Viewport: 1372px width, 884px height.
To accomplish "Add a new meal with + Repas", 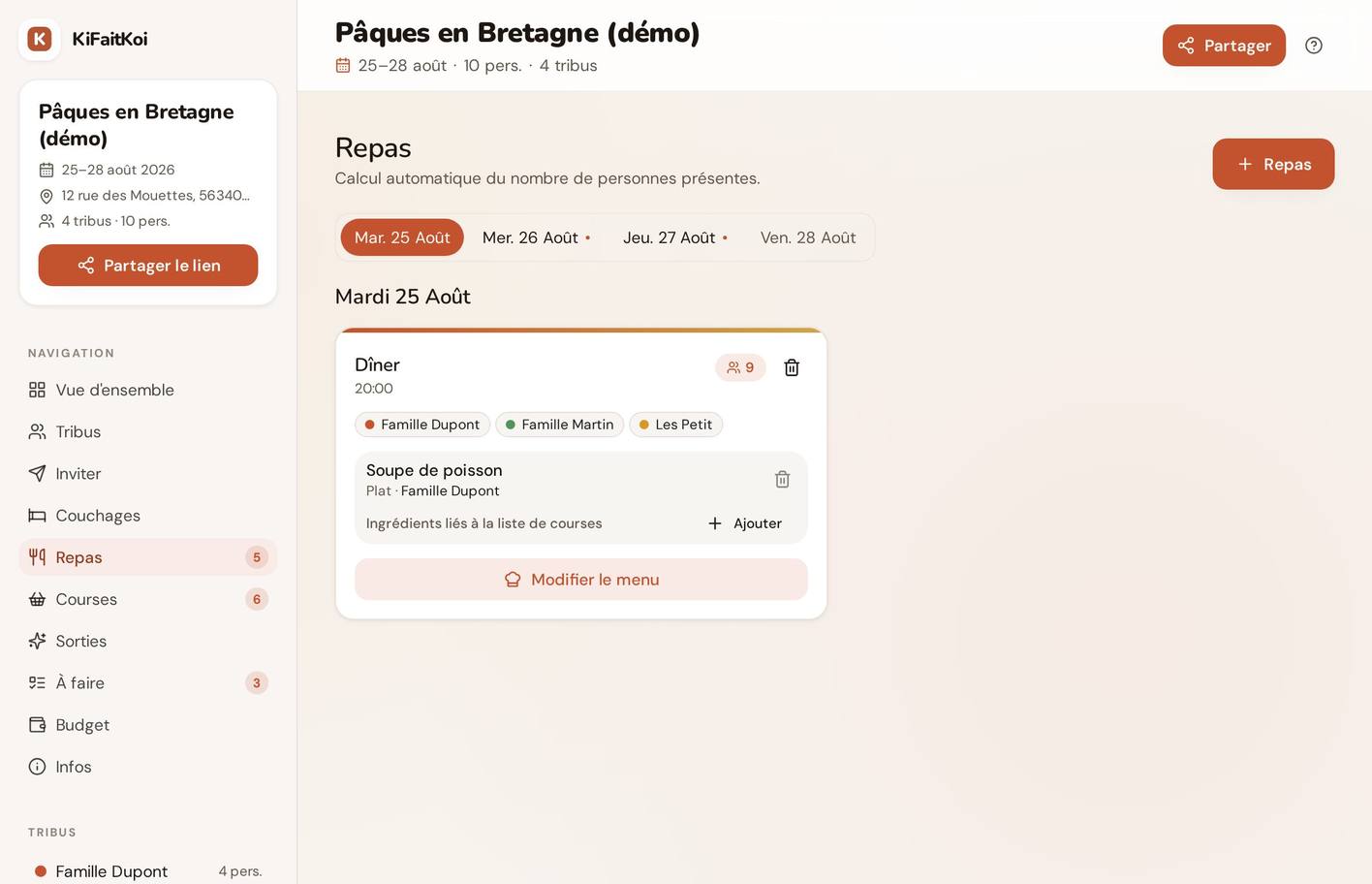I will pos(1273,164).
